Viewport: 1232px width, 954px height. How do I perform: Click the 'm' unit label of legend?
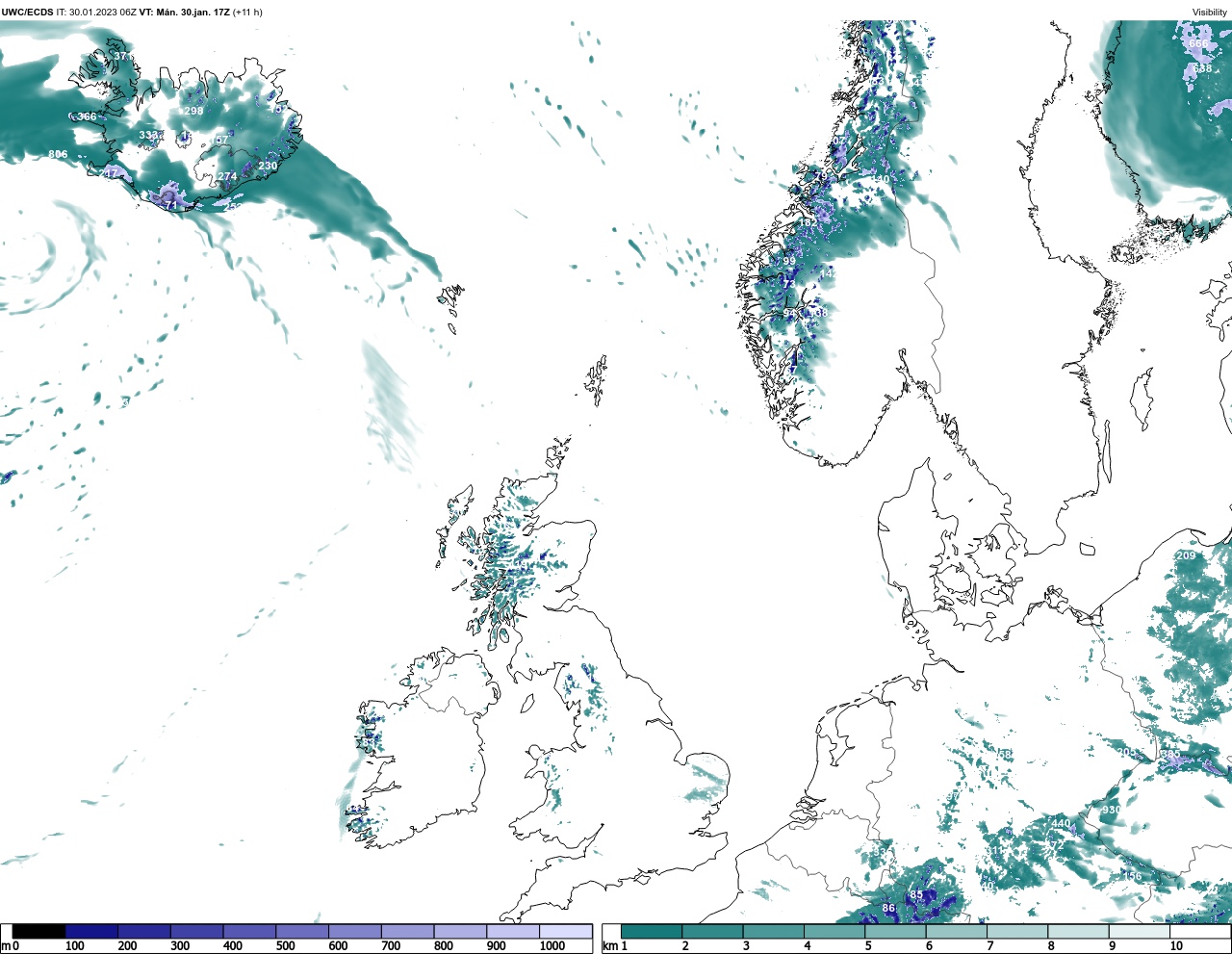pos(5,947)
